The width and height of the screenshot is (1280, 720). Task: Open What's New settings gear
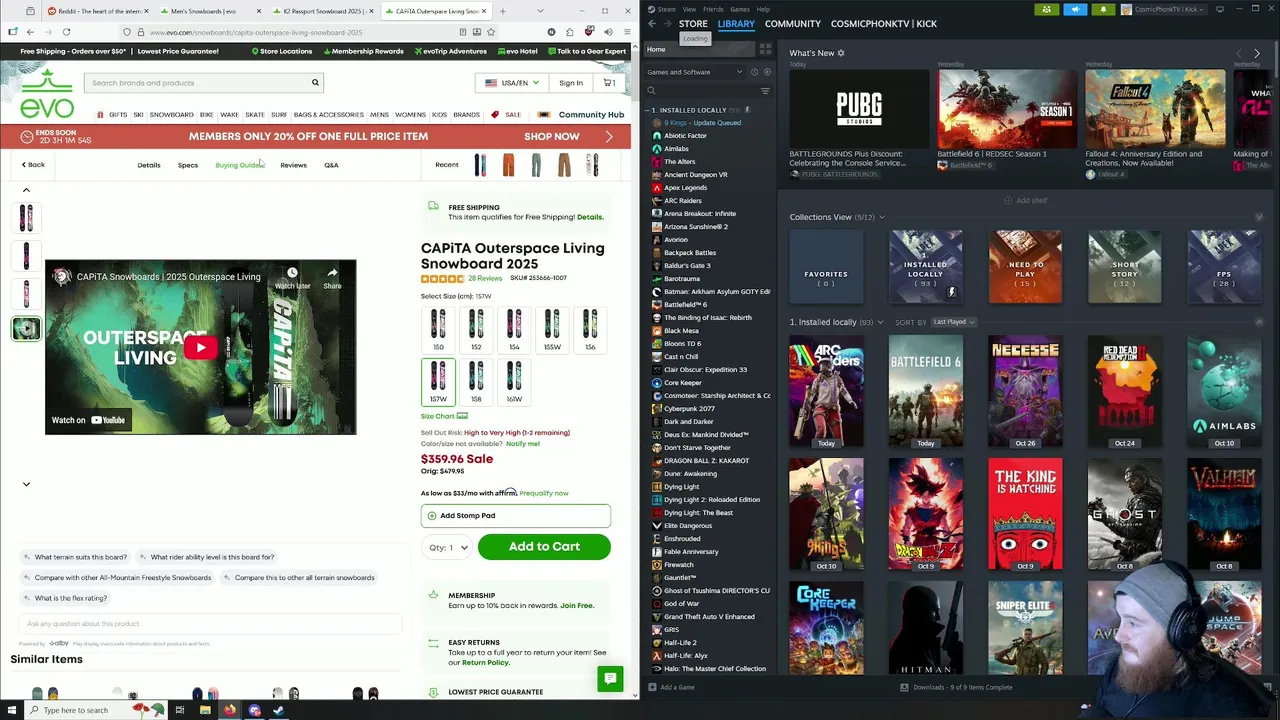841,53
